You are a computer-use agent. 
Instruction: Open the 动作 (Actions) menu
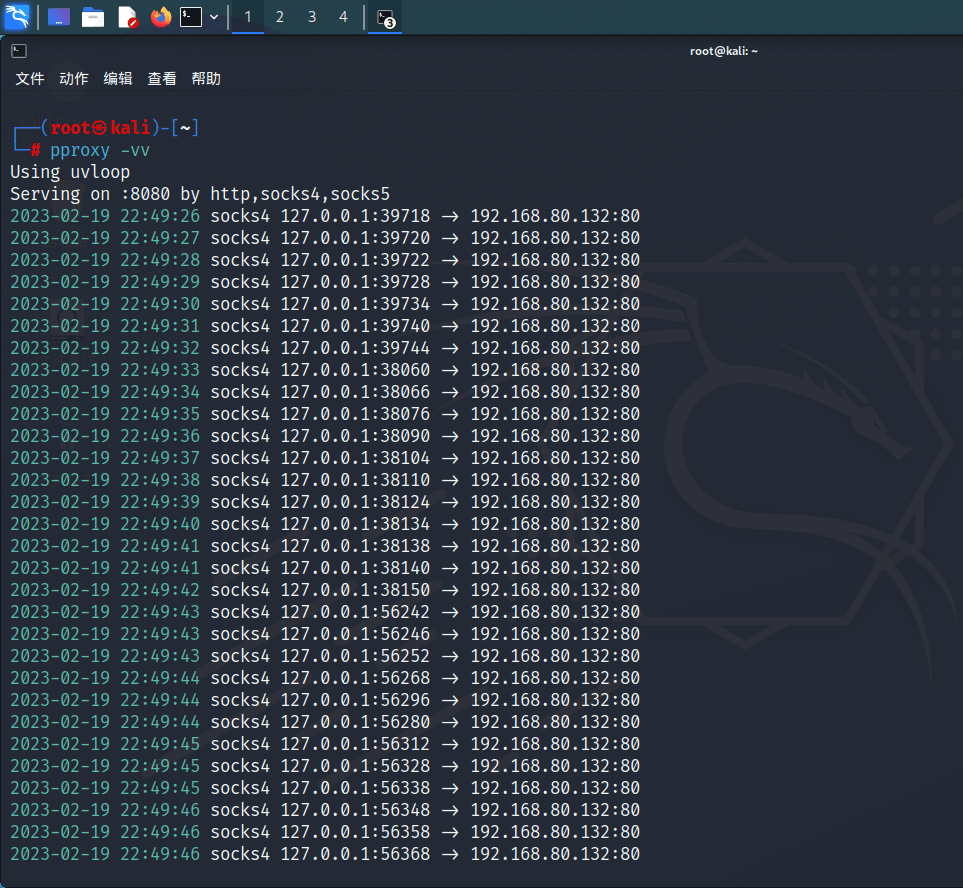(74, 79)
